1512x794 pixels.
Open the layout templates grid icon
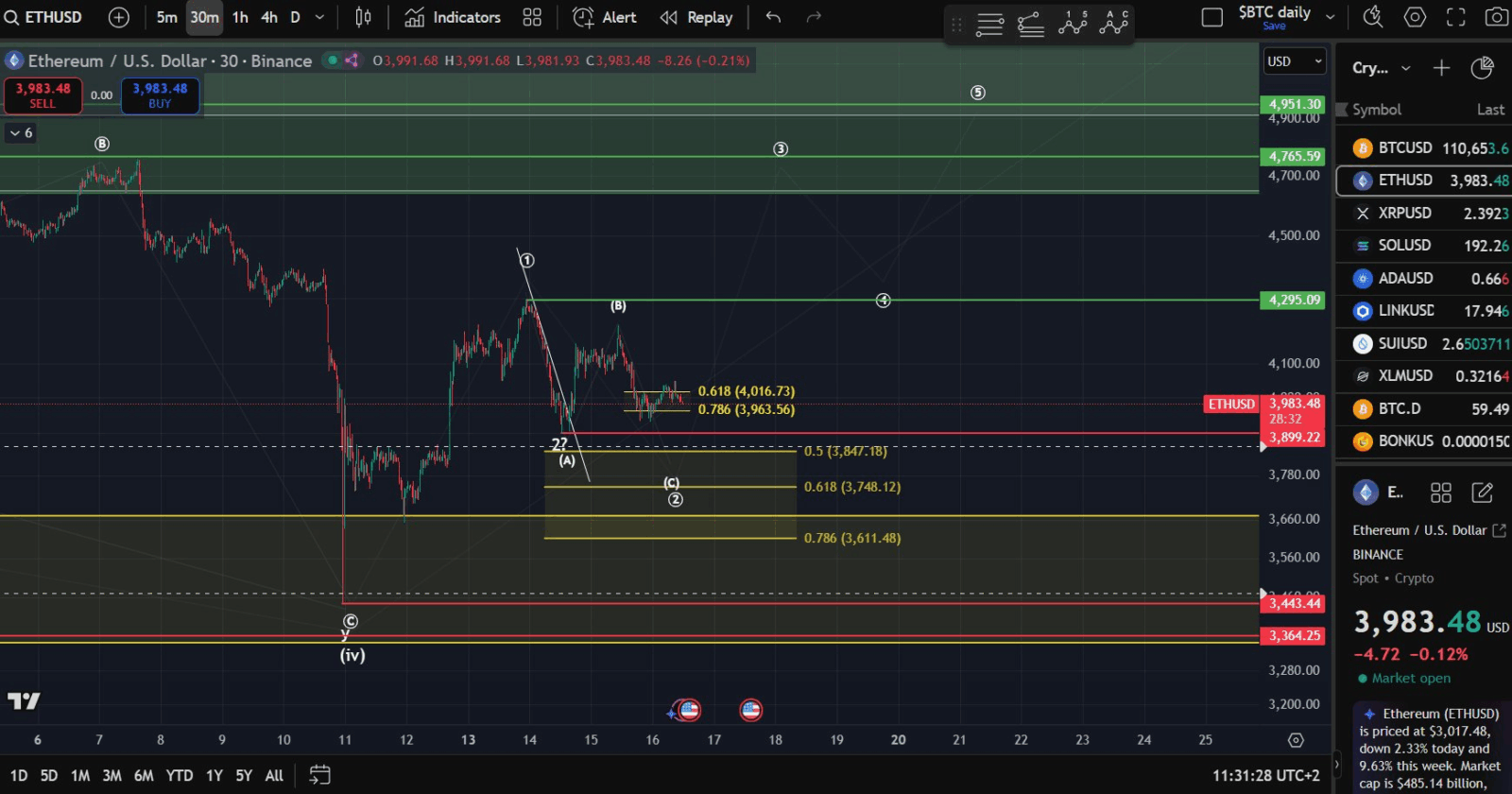point(532,17)
